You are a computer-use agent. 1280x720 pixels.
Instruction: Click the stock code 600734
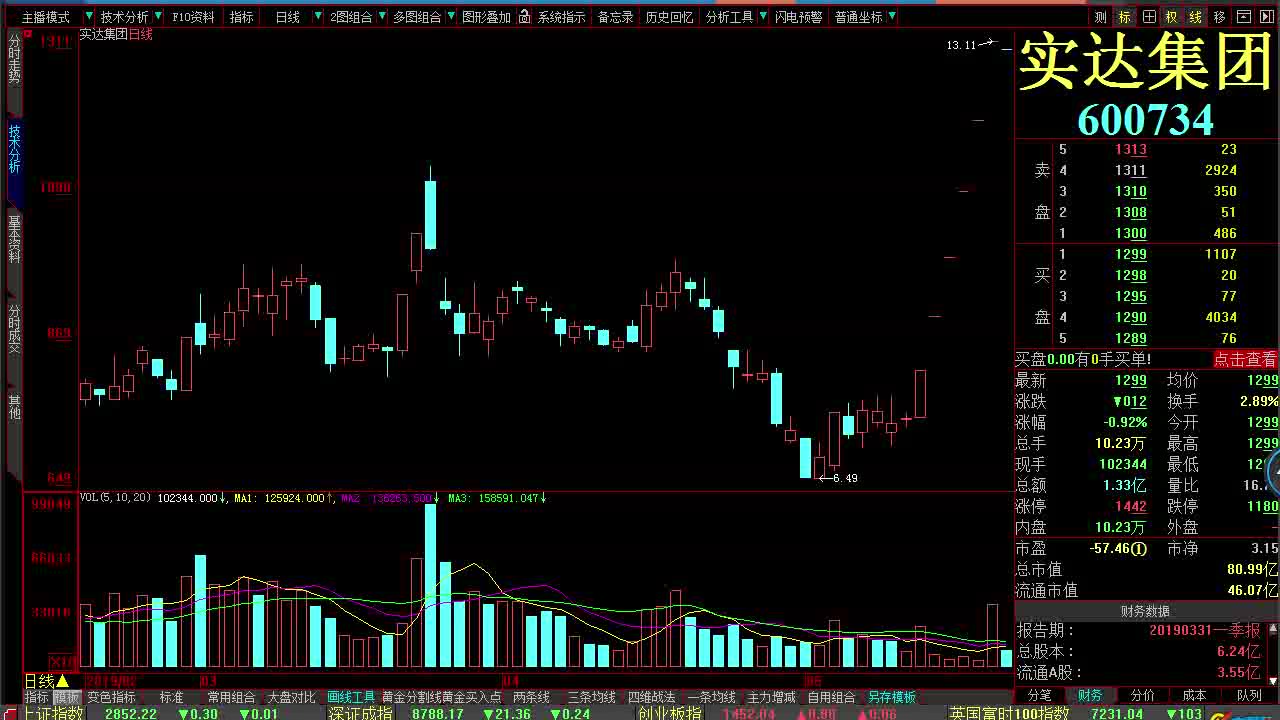pyautogui.click(x=1145, y=120)
